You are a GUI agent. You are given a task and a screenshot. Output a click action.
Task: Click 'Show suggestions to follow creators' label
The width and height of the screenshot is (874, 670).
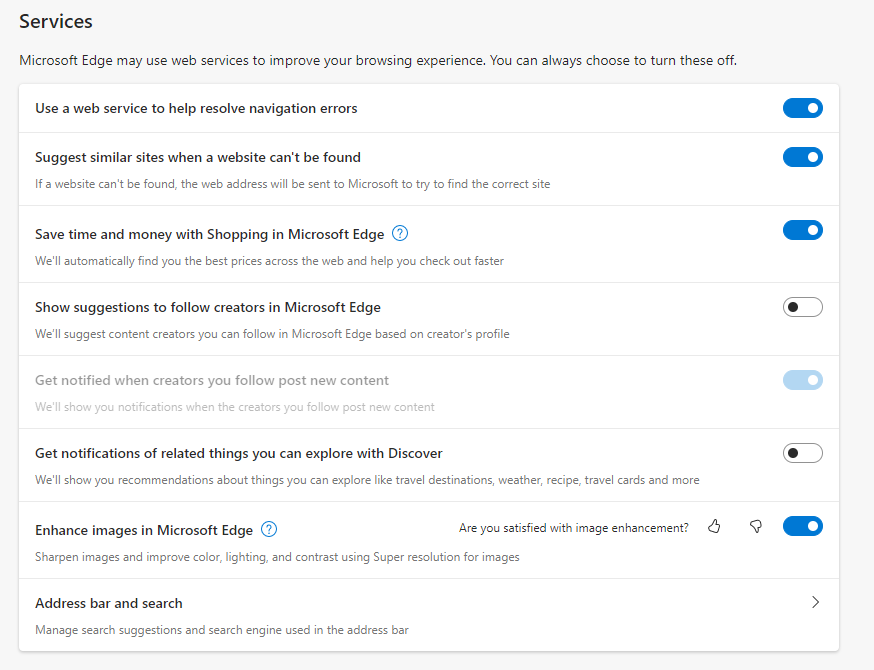(208, 307)
